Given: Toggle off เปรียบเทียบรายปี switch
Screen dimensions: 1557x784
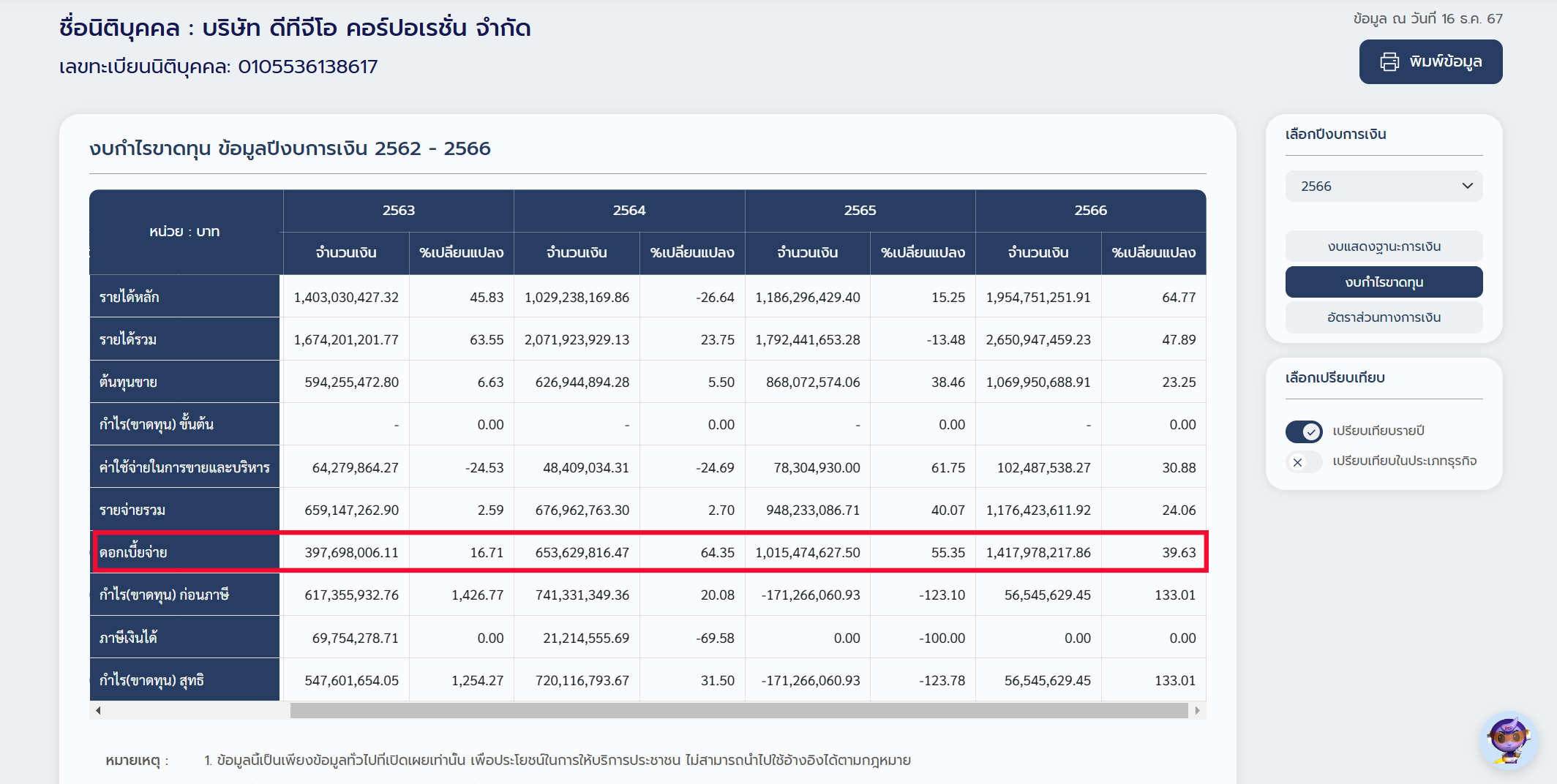Looking at the screenshot, I should [1303, 431].
